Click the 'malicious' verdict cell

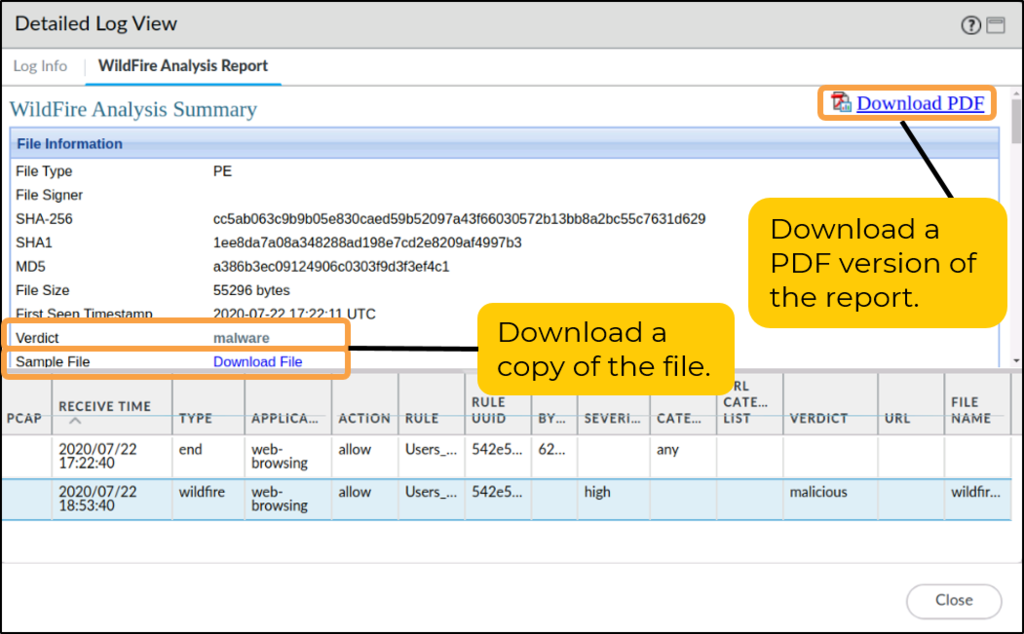(x=818, y=492)
